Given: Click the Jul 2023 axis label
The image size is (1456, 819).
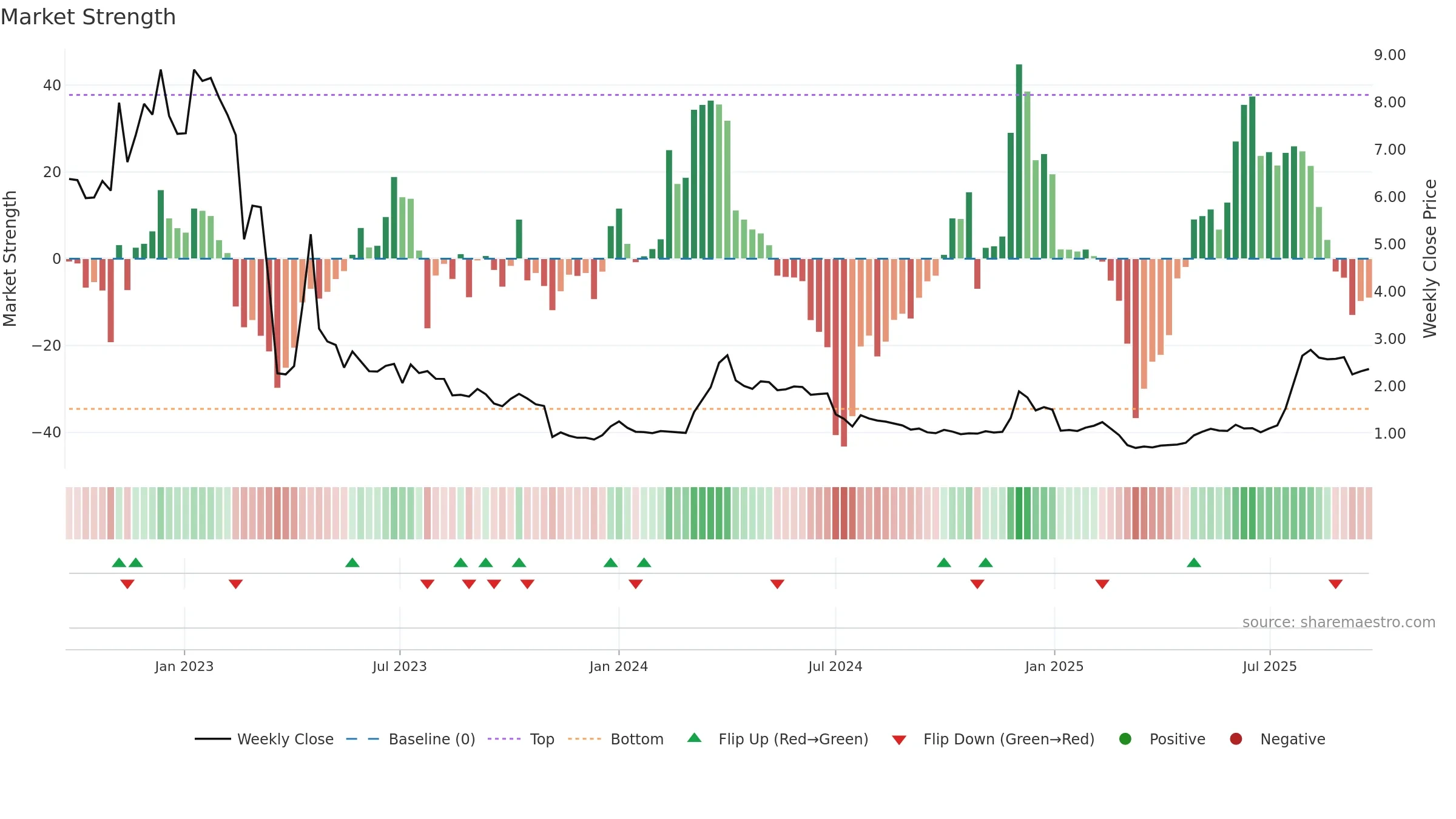Looking at the screenshot, I should tap(400, 666).
